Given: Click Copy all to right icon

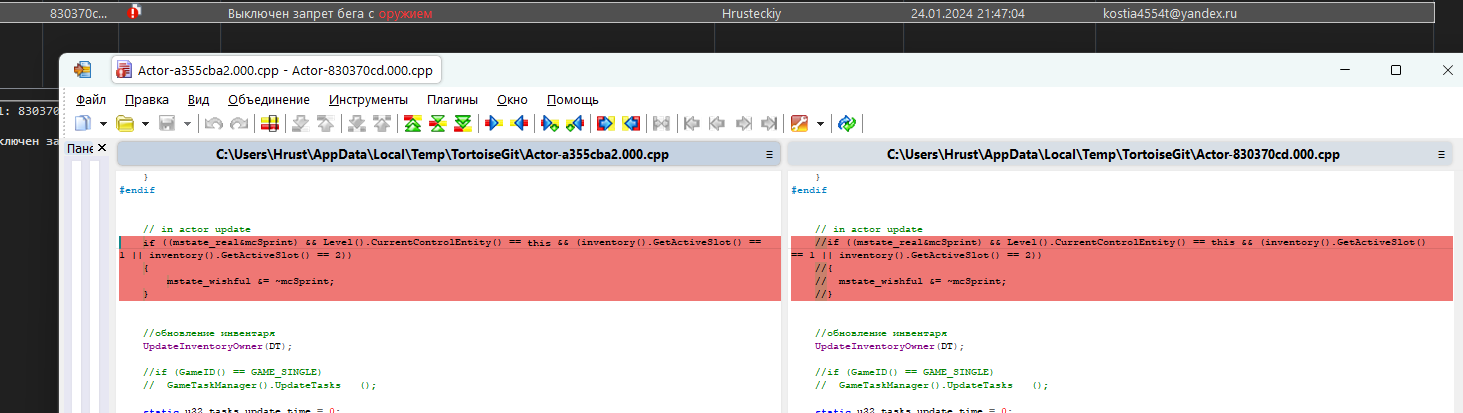Looking at the screenshot, I should point(605,123).
